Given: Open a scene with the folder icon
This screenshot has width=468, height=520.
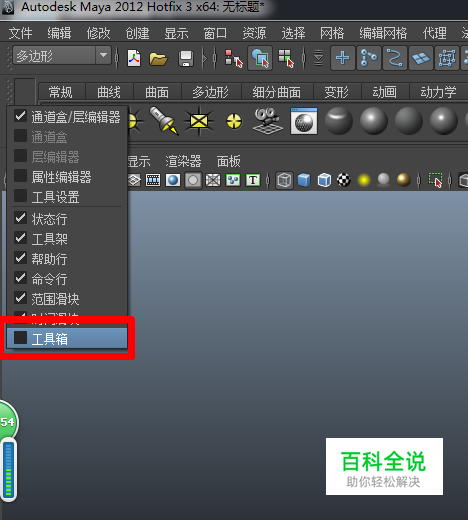Looking at the screenshot, I should 158,59.
